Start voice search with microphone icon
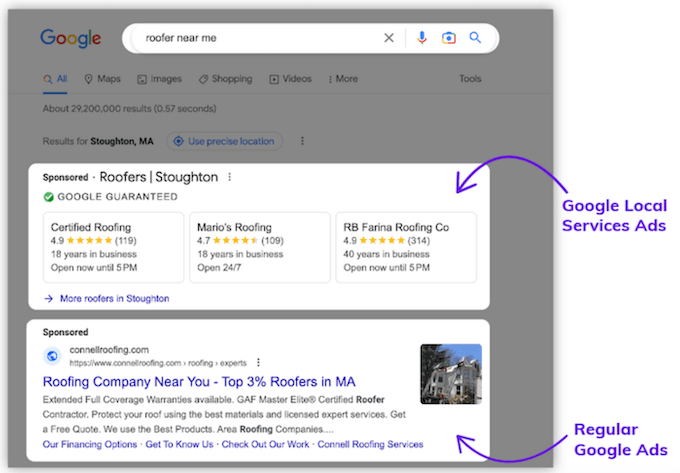Viewport: 680px width, 473px height. coord(422,38)
